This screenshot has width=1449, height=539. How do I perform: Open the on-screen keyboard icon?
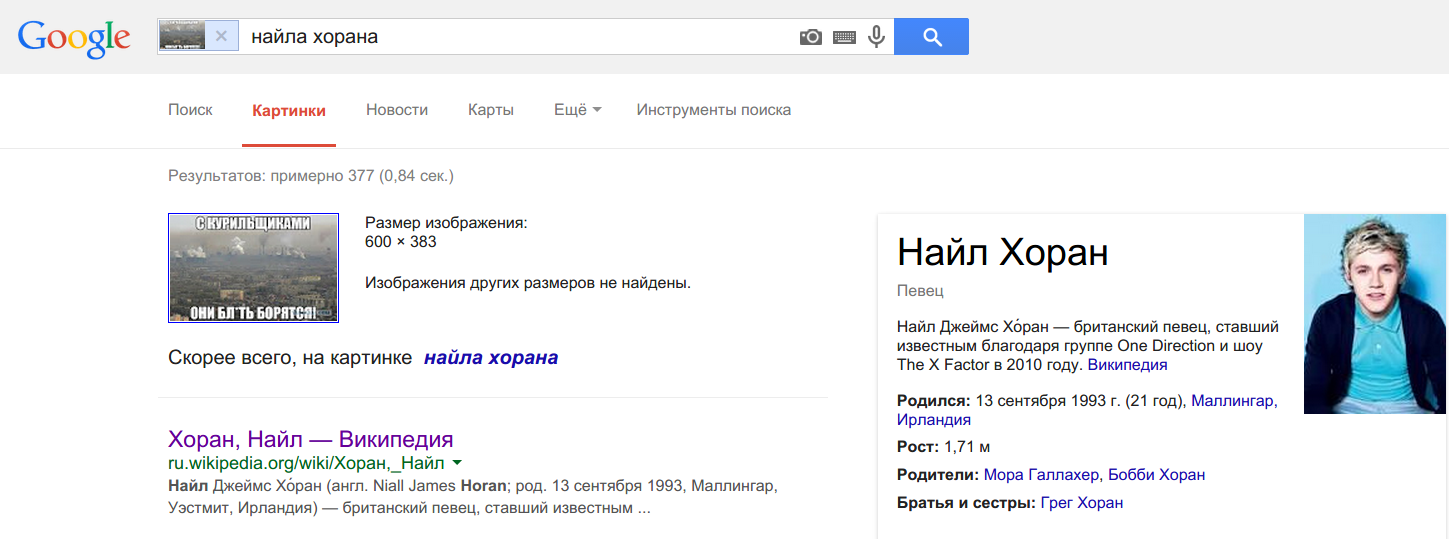[x=844, y=37]
